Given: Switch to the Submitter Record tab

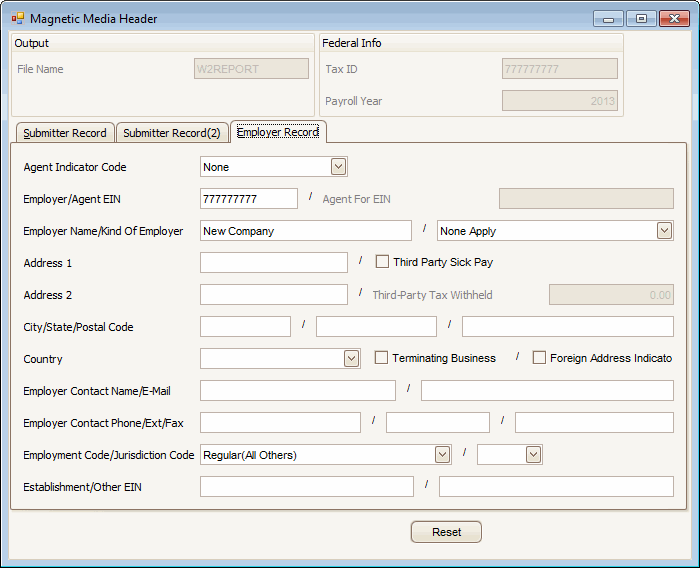Looking at the screenshot, I should (x=65, y=133).
